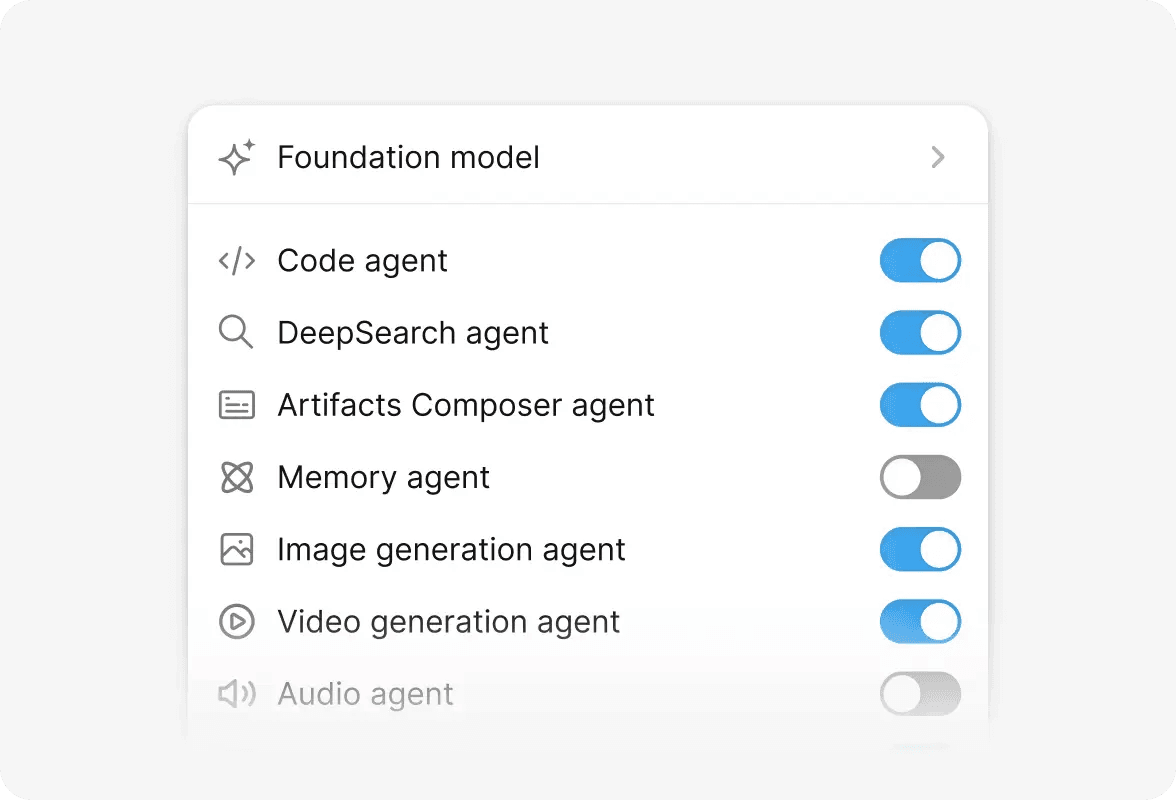This screenshot has height=800, width=1176.
Task: Switch off Artifacts Composer agent toggle
Action: tap(920, 405)
